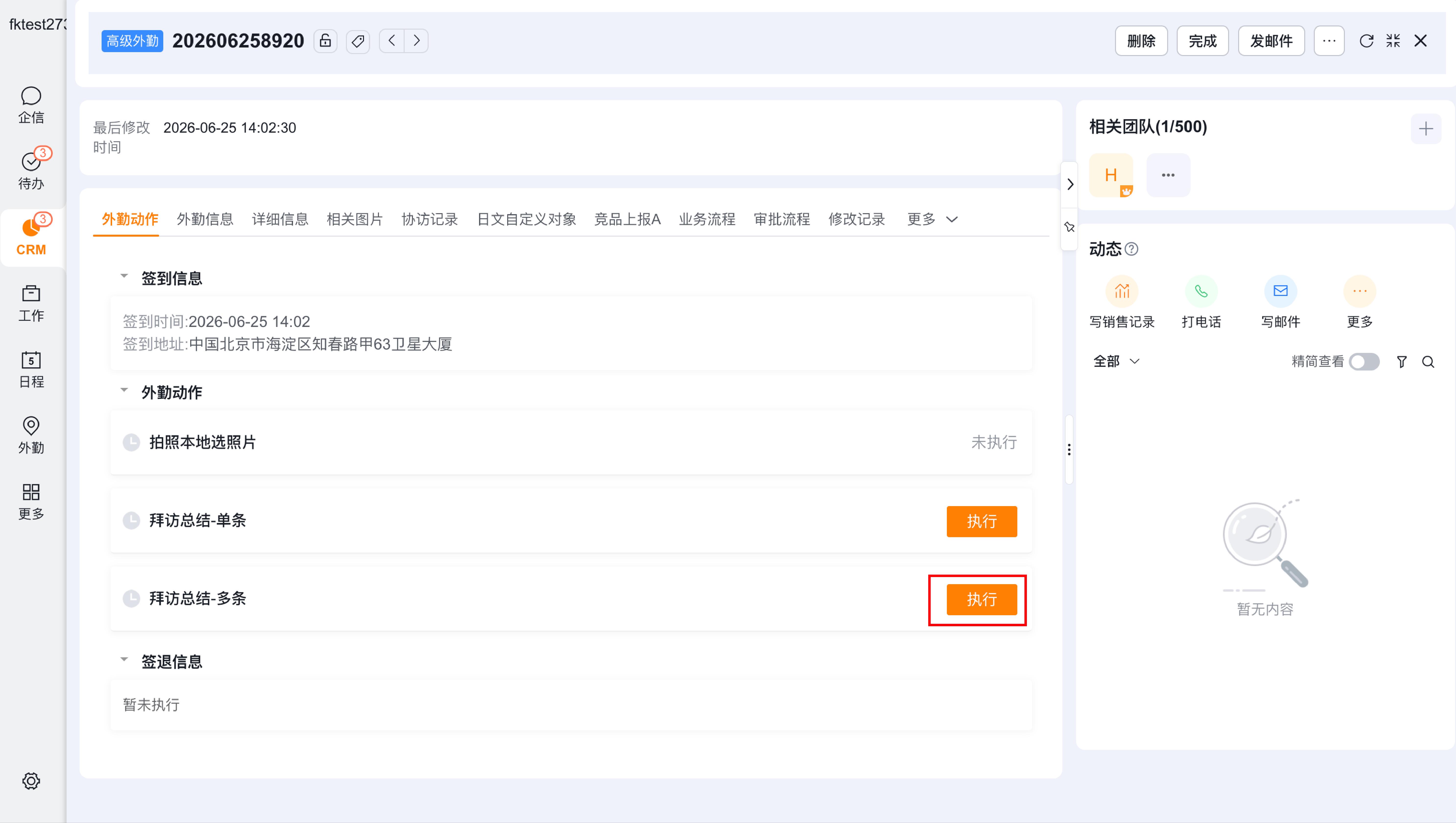The width and height of the screenshot is (1456, 823).
Task: Open 写邮件 envelope icon
Action: (x=1280, y=292)
